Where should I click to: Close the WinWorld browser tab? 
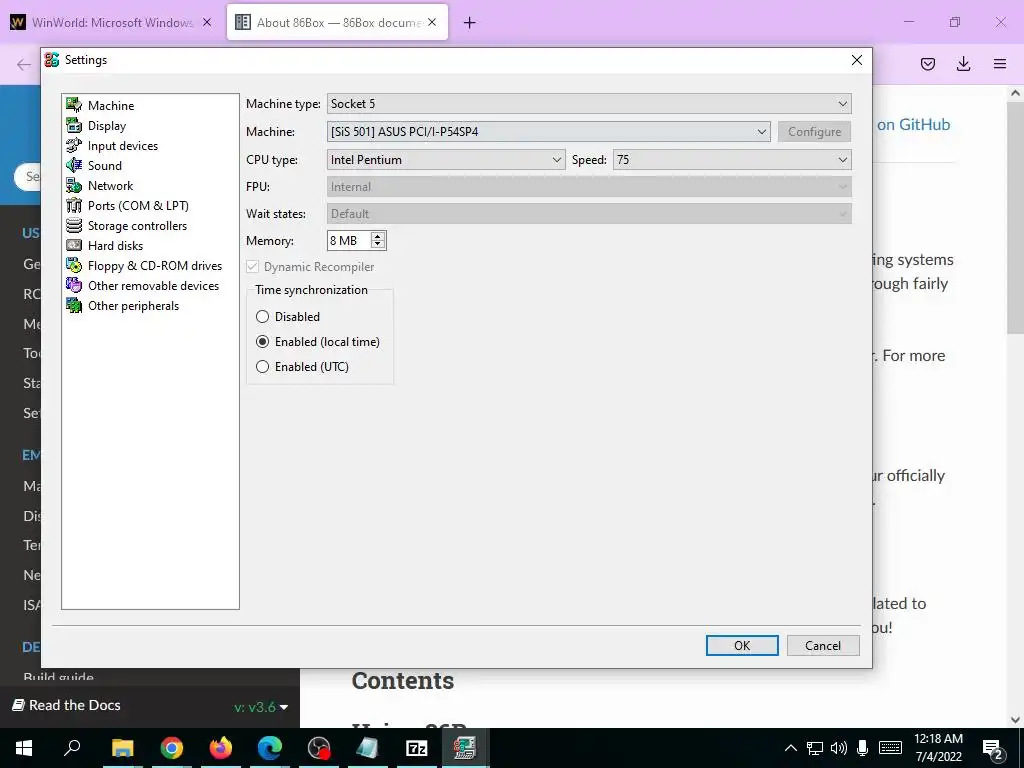[x=206, y=22]
